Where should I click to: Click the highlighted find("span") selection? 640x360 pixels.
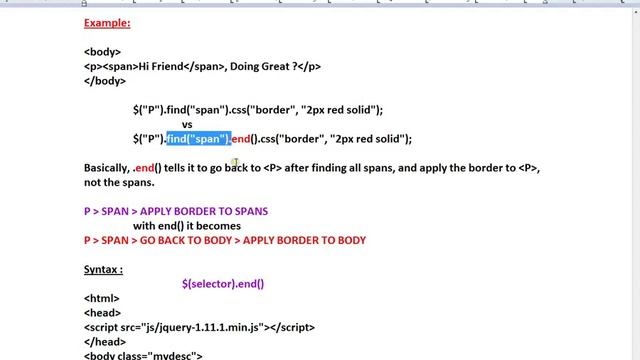[x=199, y=139]
